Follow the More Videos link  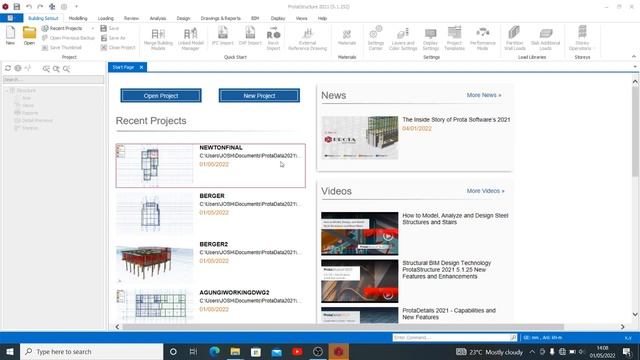point(486,191)
